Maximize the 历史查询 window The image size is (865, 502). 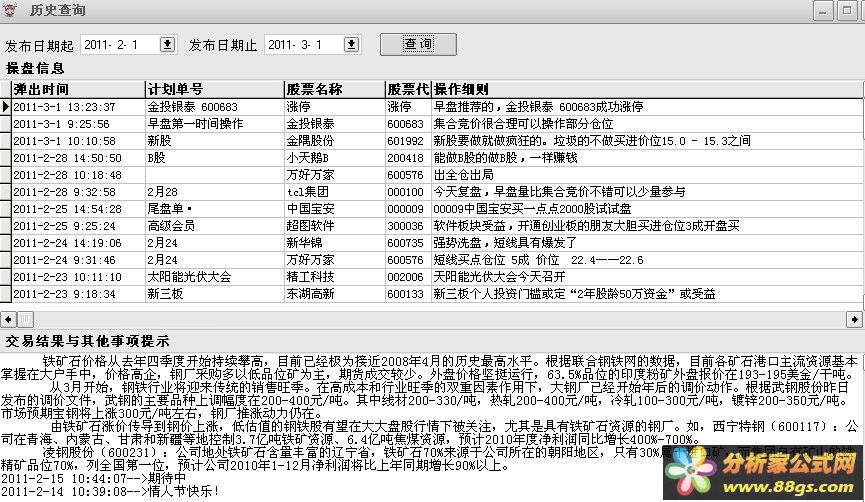[846, 10]
